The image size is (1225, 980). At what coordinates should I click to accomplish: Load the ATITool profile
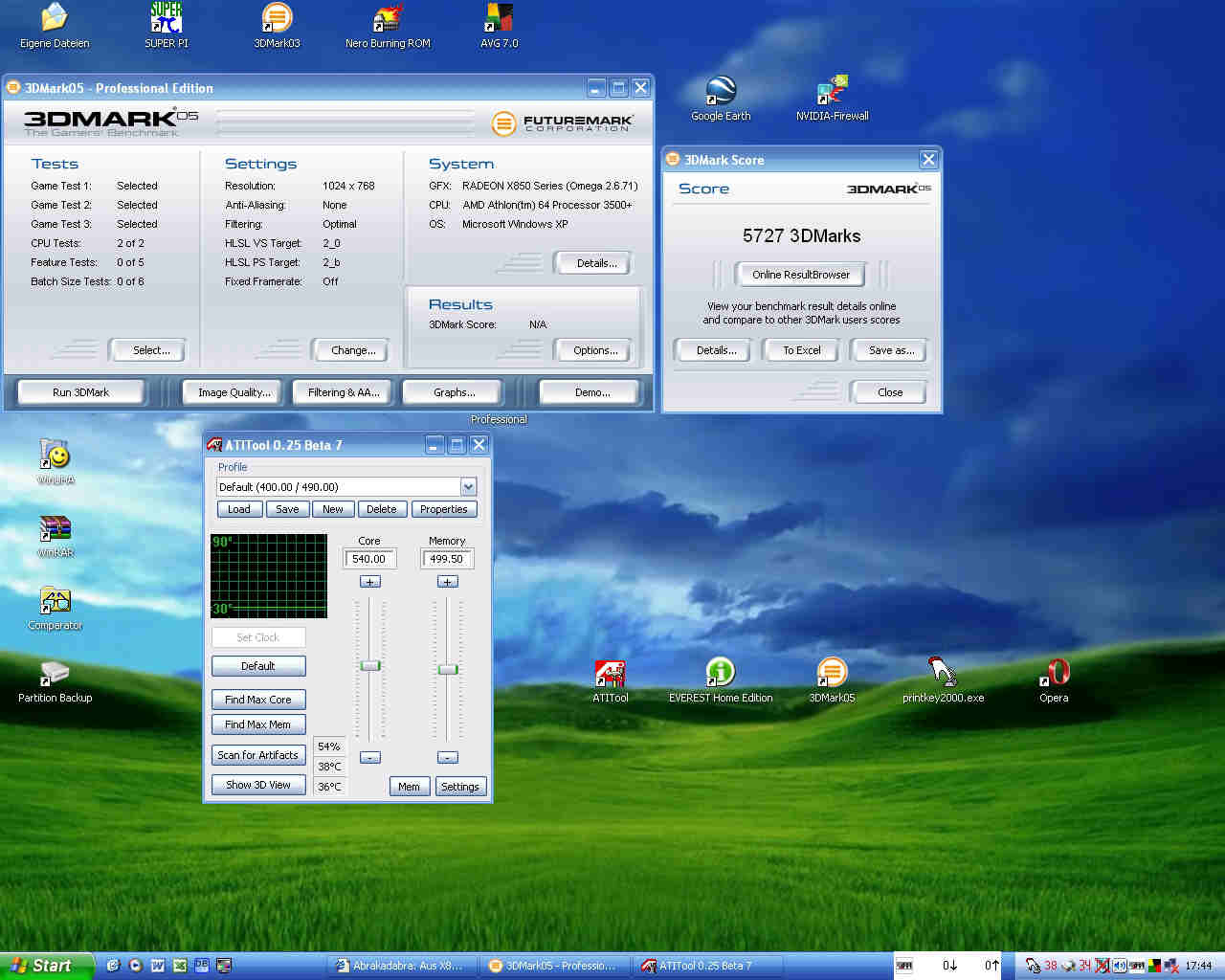[x=239, y=509]
